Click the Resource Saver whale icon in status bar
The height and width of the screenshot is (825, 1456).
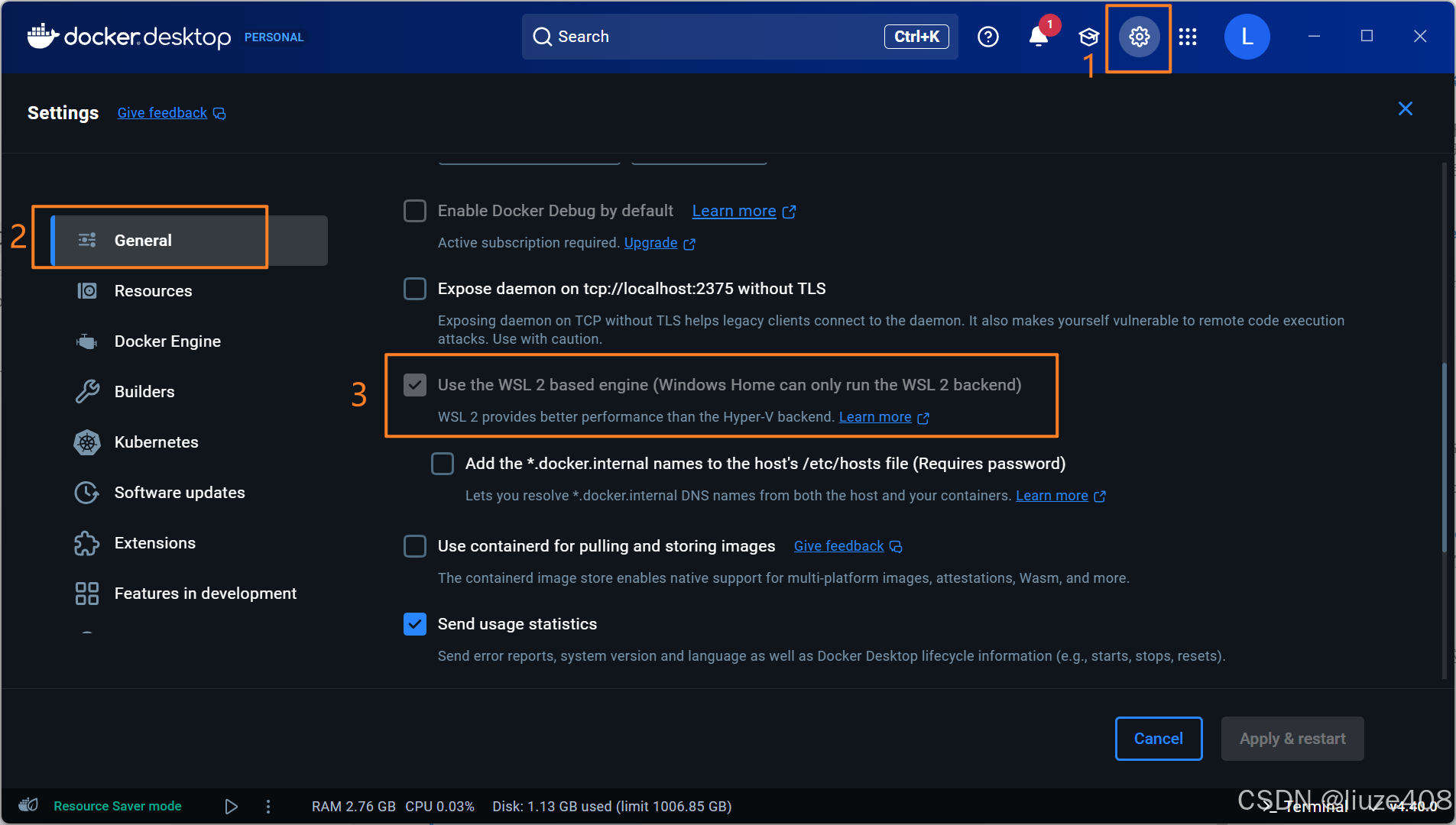(x=28, y=805)
